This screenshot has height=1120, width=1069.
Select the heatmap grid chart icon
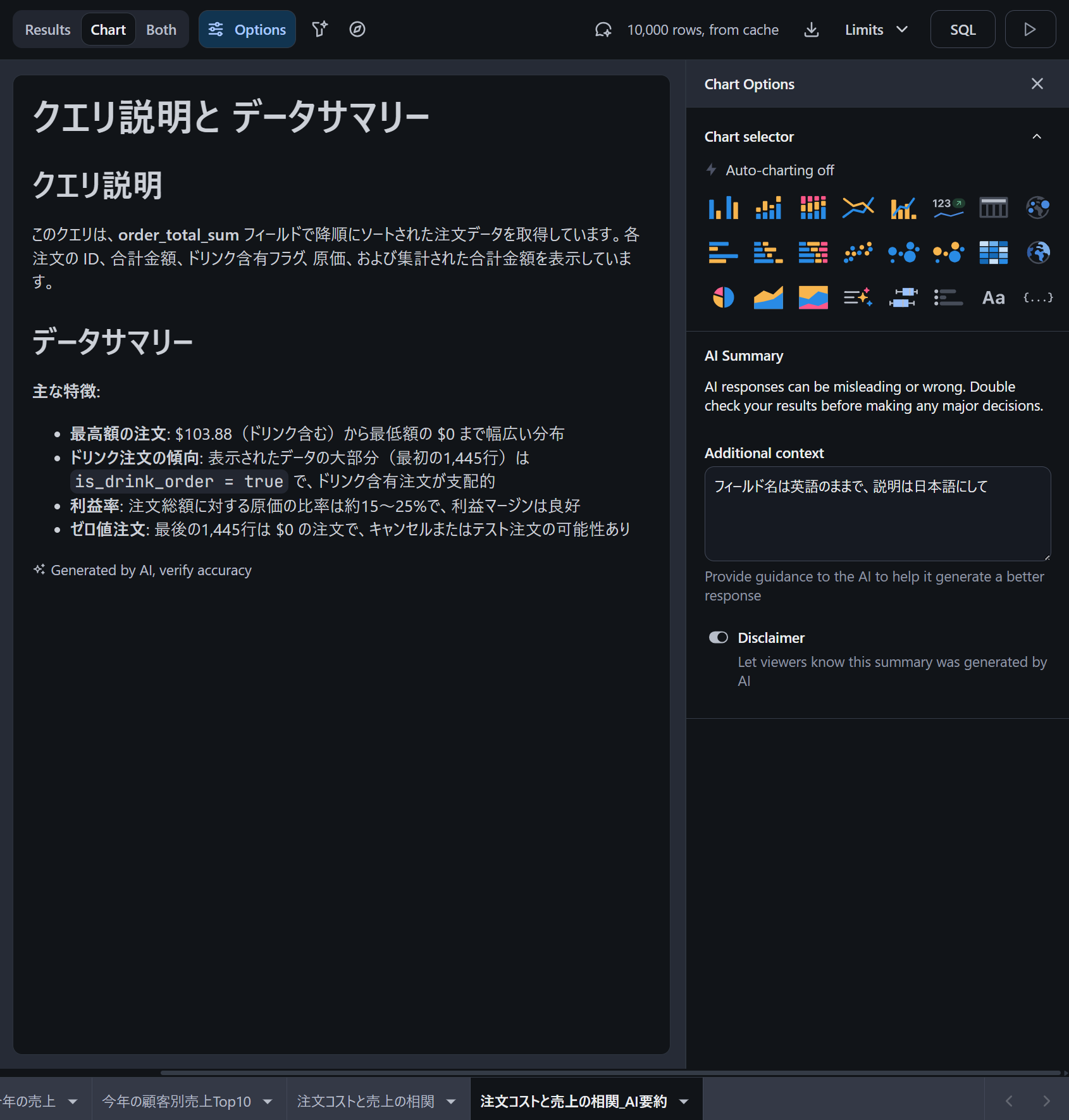point(993,252)
